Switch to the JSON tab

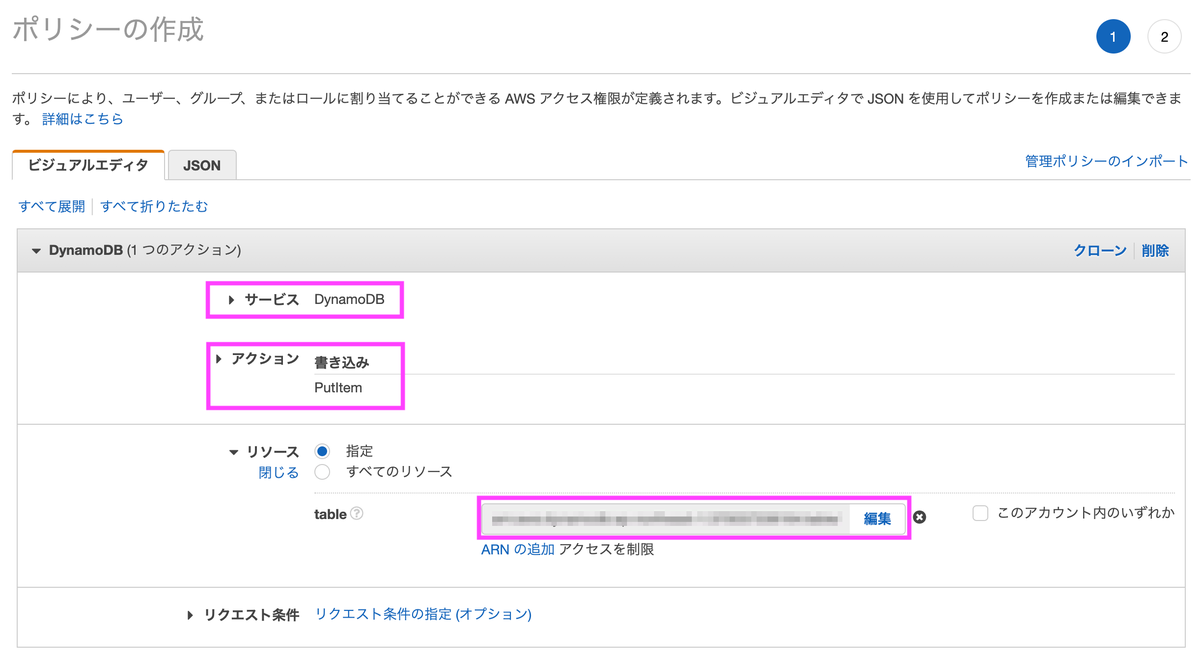202,164
